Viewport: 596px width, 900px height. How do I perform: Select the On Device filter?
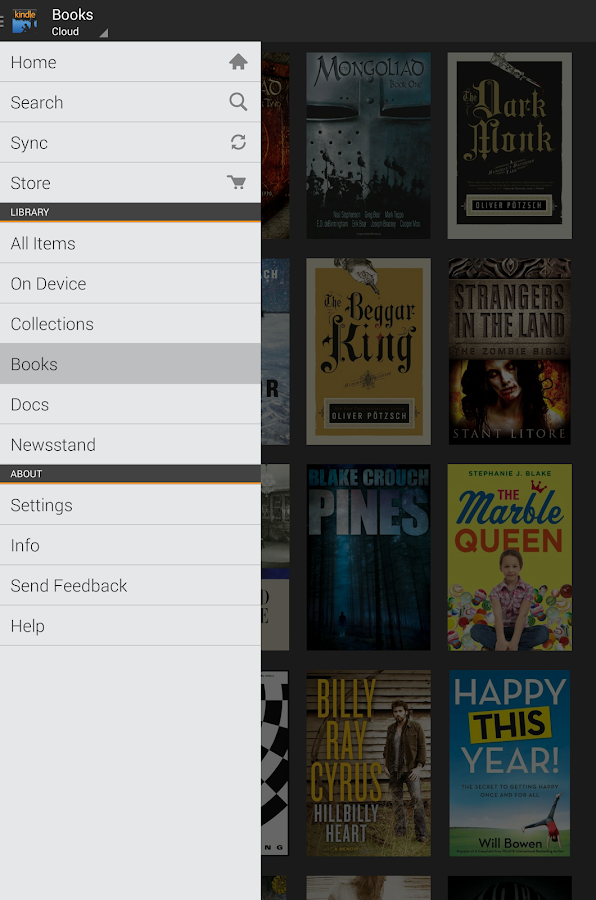130,284
